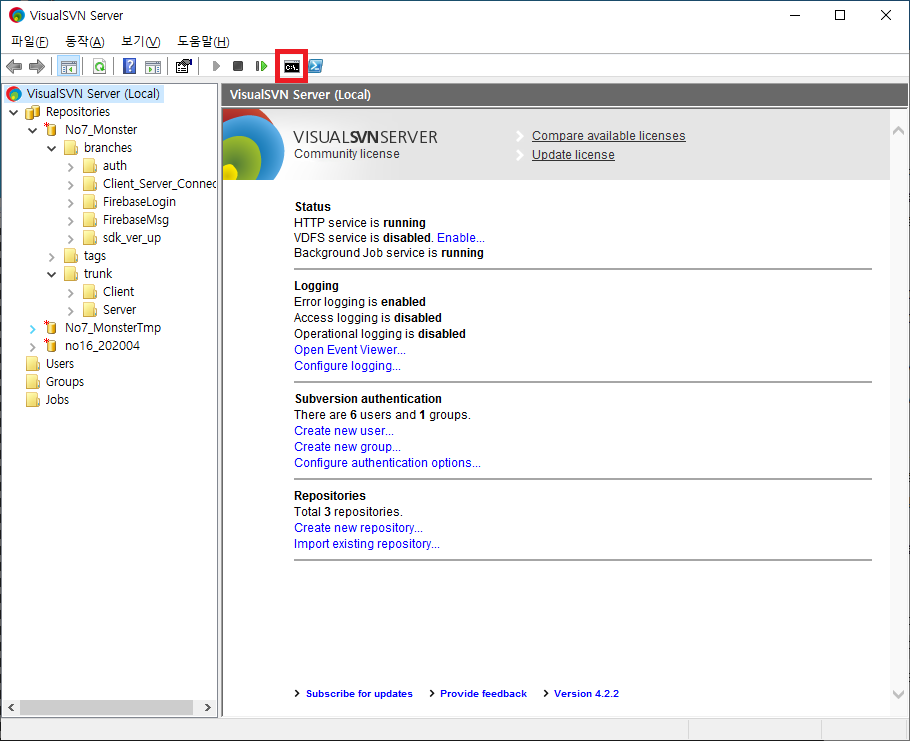Select the branches folder
The width and height of the screenshot is (910, 741).
click(x=108, y=147)
